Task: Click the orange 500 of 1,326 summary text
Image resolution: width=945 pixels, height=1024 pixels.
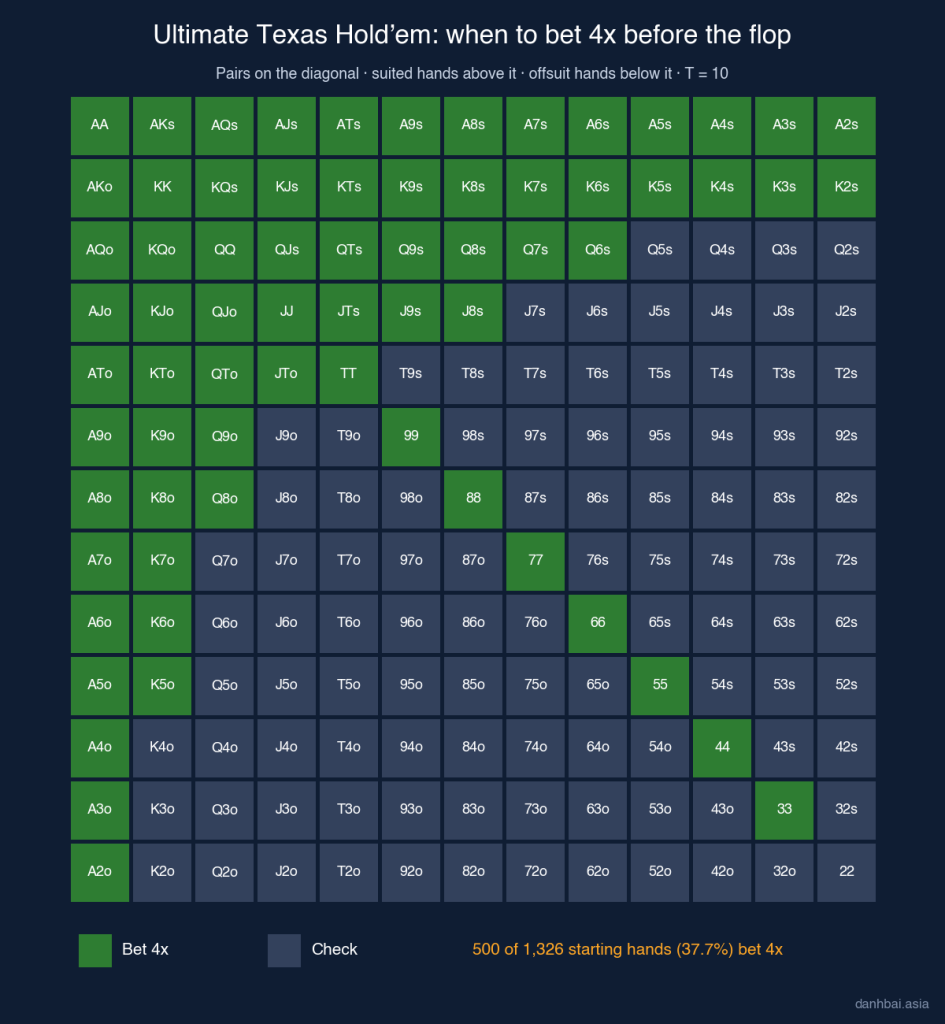Action: pos(627,950)
